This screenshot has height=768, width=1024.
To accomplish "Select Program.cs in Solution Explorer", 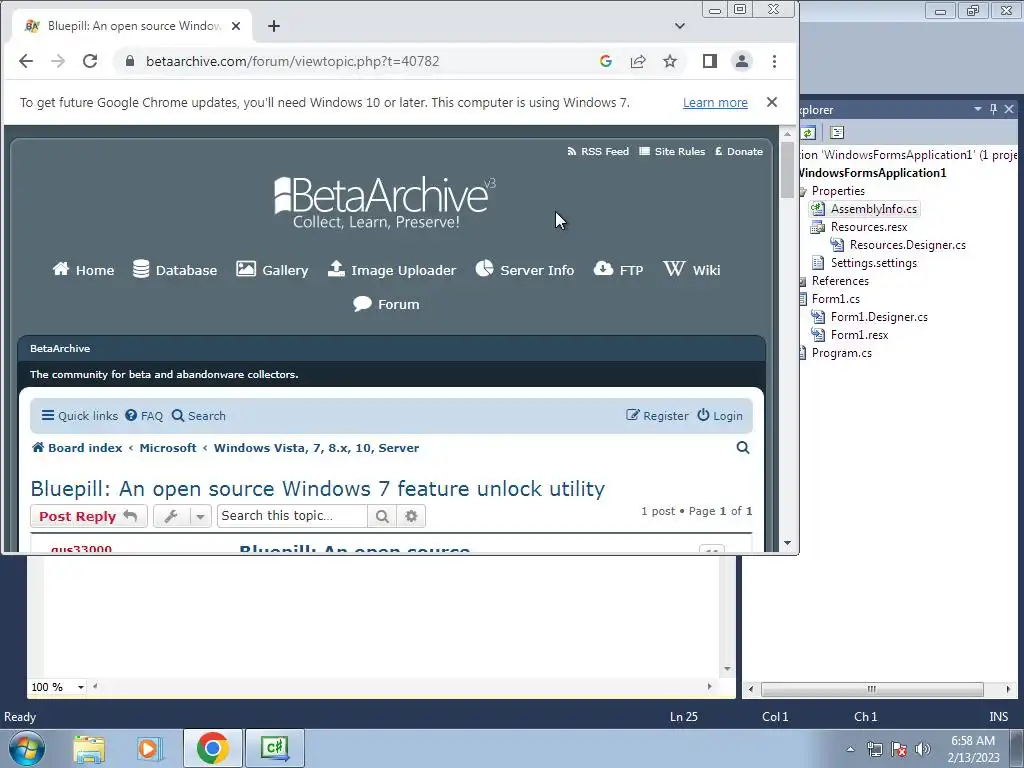I will (x=841, y=353).
